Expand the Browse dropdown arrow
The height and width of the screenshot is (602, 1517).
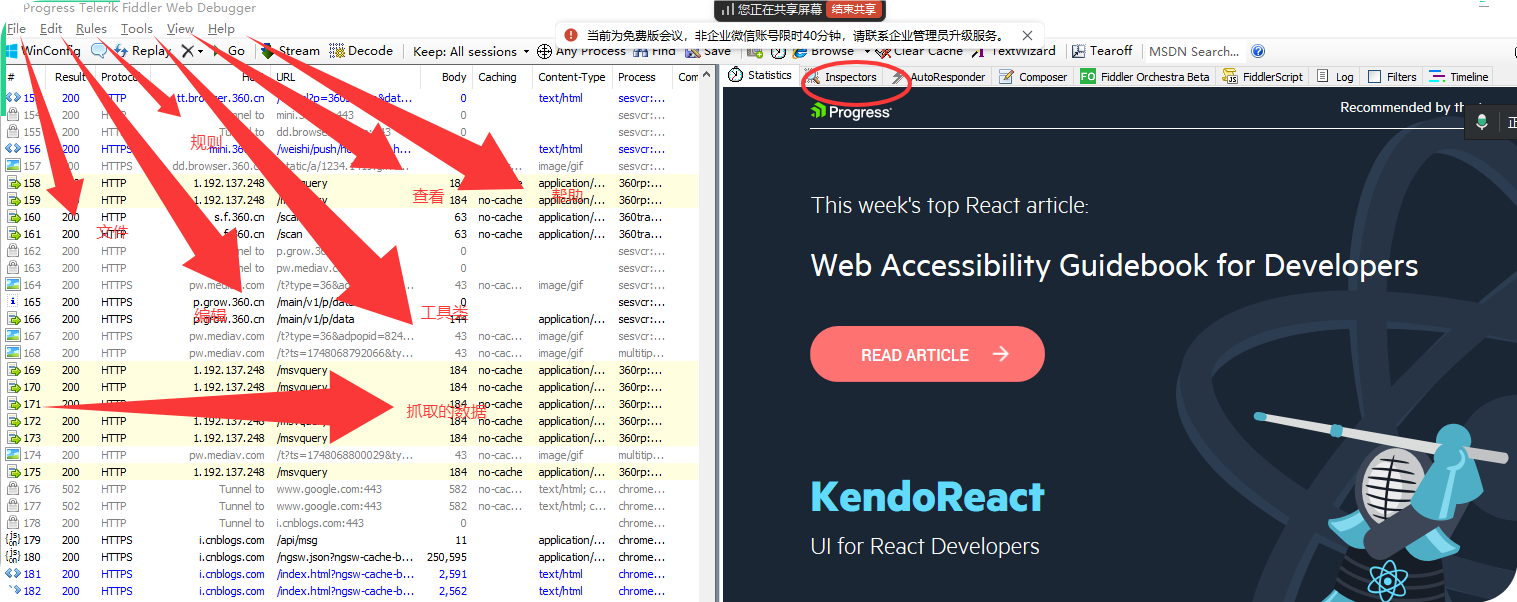click(867, 51)
